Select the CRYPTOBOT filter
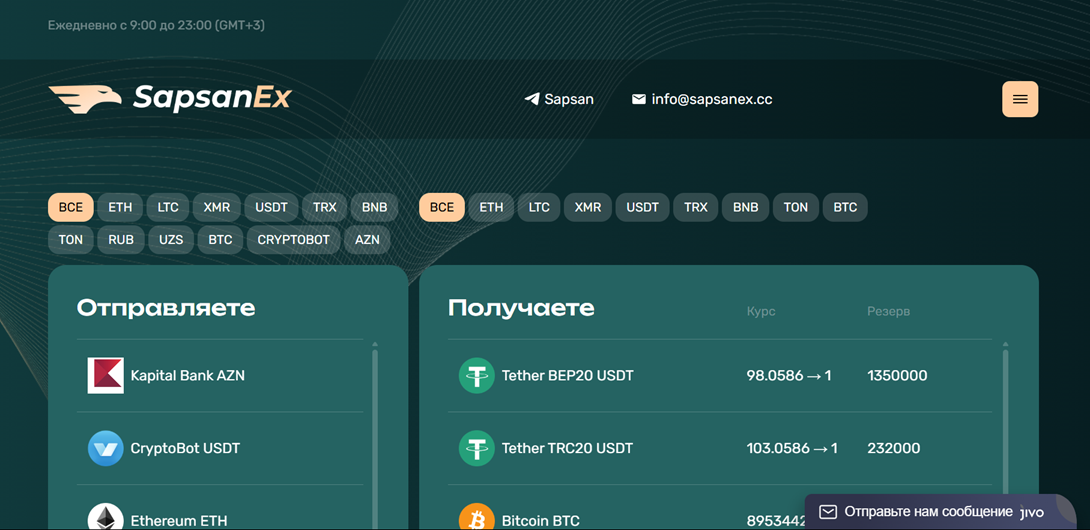1090x530 pixels. (293, 240)
